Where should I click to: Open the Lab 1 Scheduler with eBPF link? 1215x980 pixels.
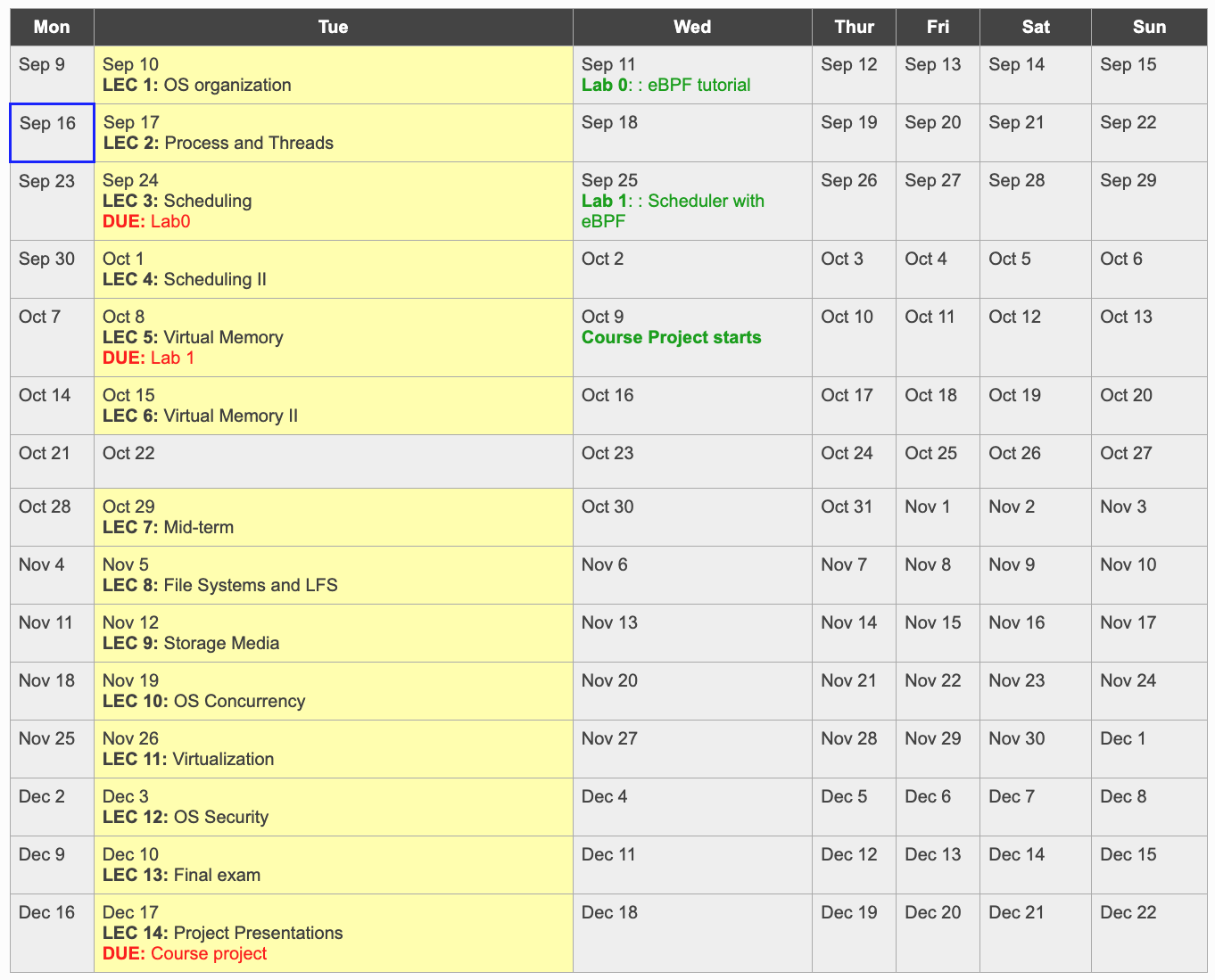(x=673, y=201)
